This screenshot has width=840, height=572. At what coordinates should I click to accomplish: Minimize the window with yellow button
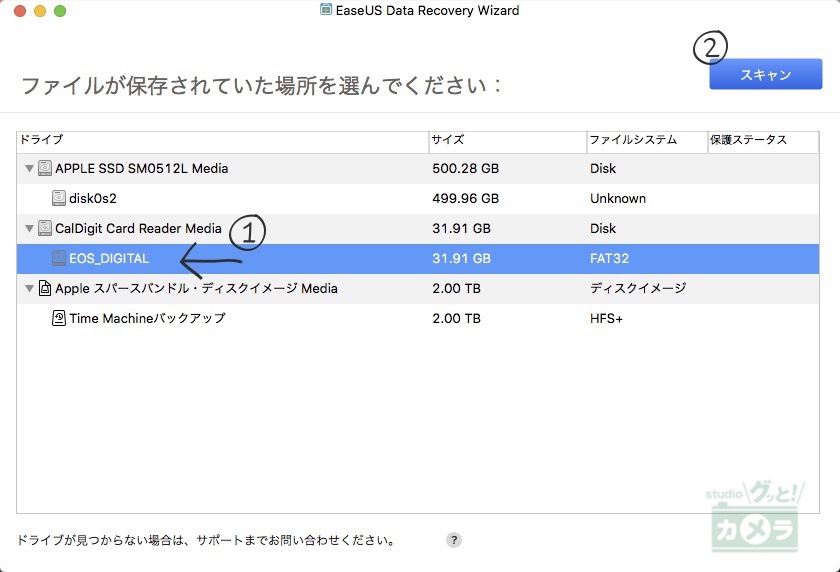tap(40, 11)
